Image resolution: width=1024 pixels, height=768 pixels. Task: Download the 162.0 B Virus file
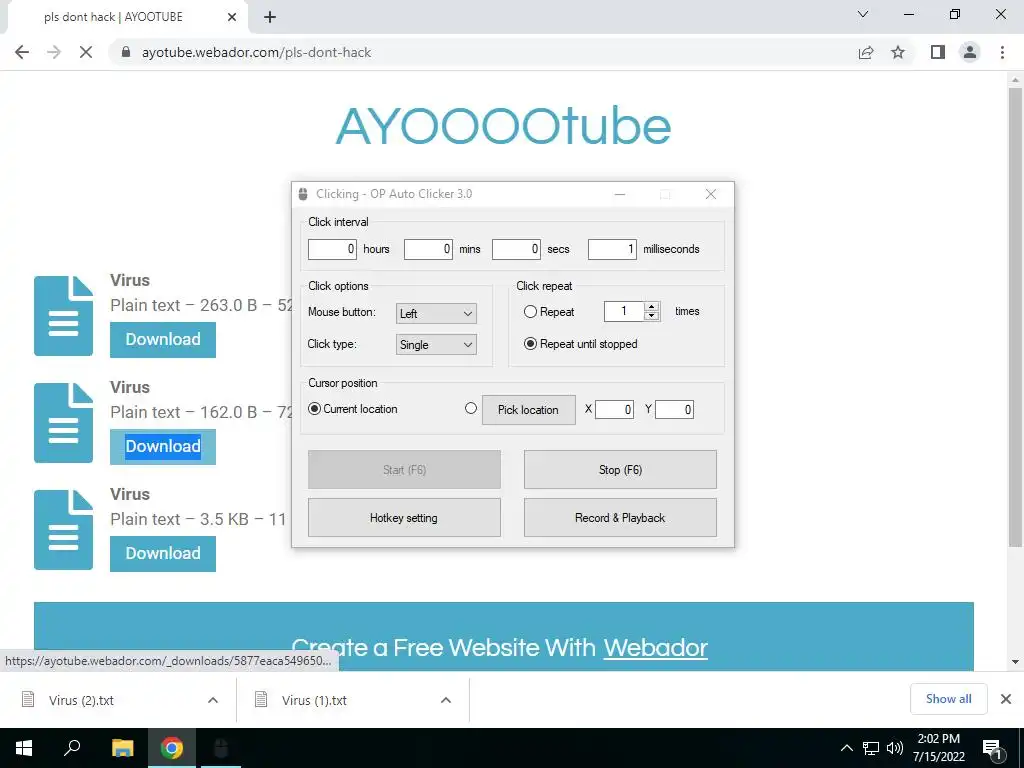[163, 447]
